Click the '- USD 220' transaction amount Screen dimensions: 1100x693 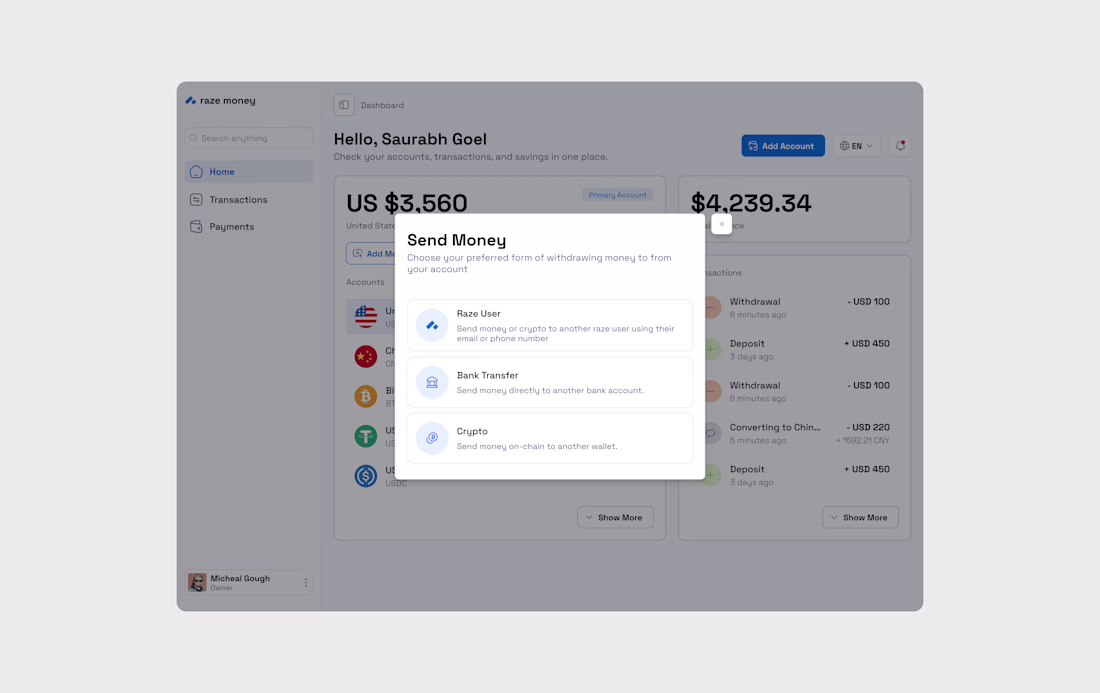pyautogui.click(x=868, y=427)
